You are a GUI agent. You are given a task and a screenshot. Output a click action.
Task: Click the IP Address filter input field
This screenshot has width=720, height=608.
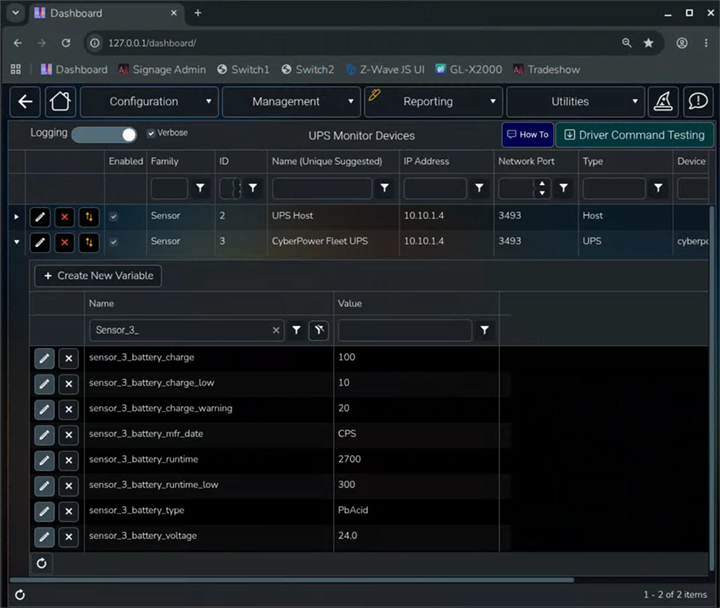click(435, 188)
